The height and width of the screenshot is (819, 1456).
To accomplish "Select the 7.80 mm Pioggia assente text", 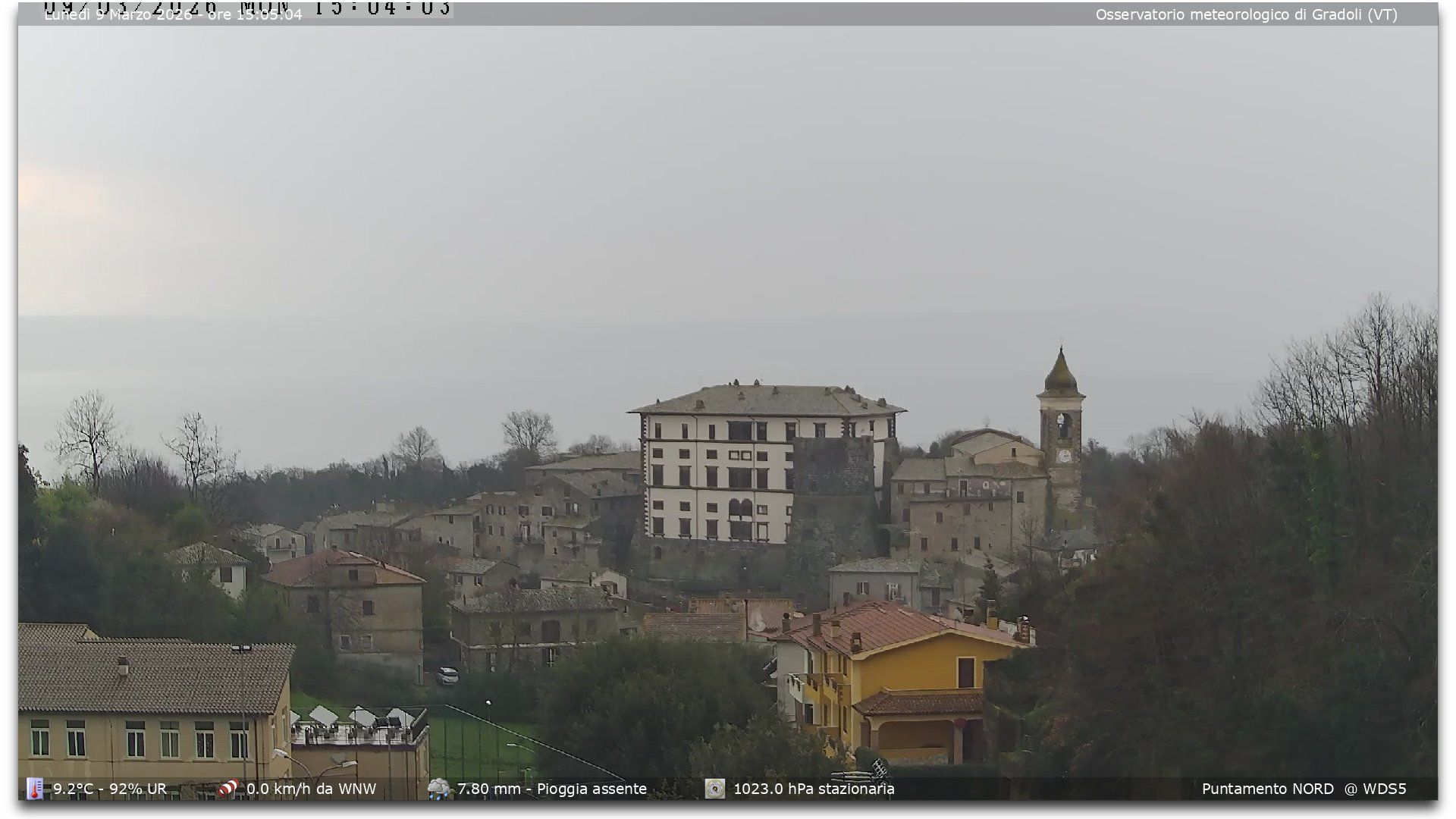I will point(552,789).
